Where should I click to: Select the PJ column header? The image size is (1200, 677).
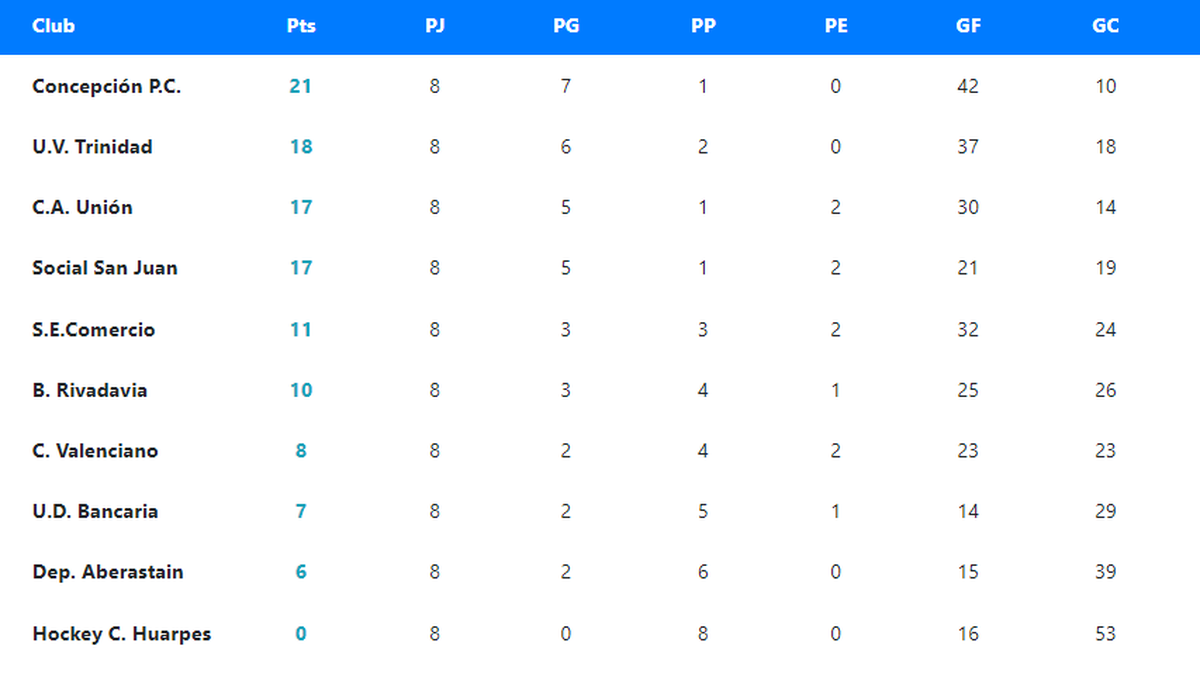pos(434,26)
